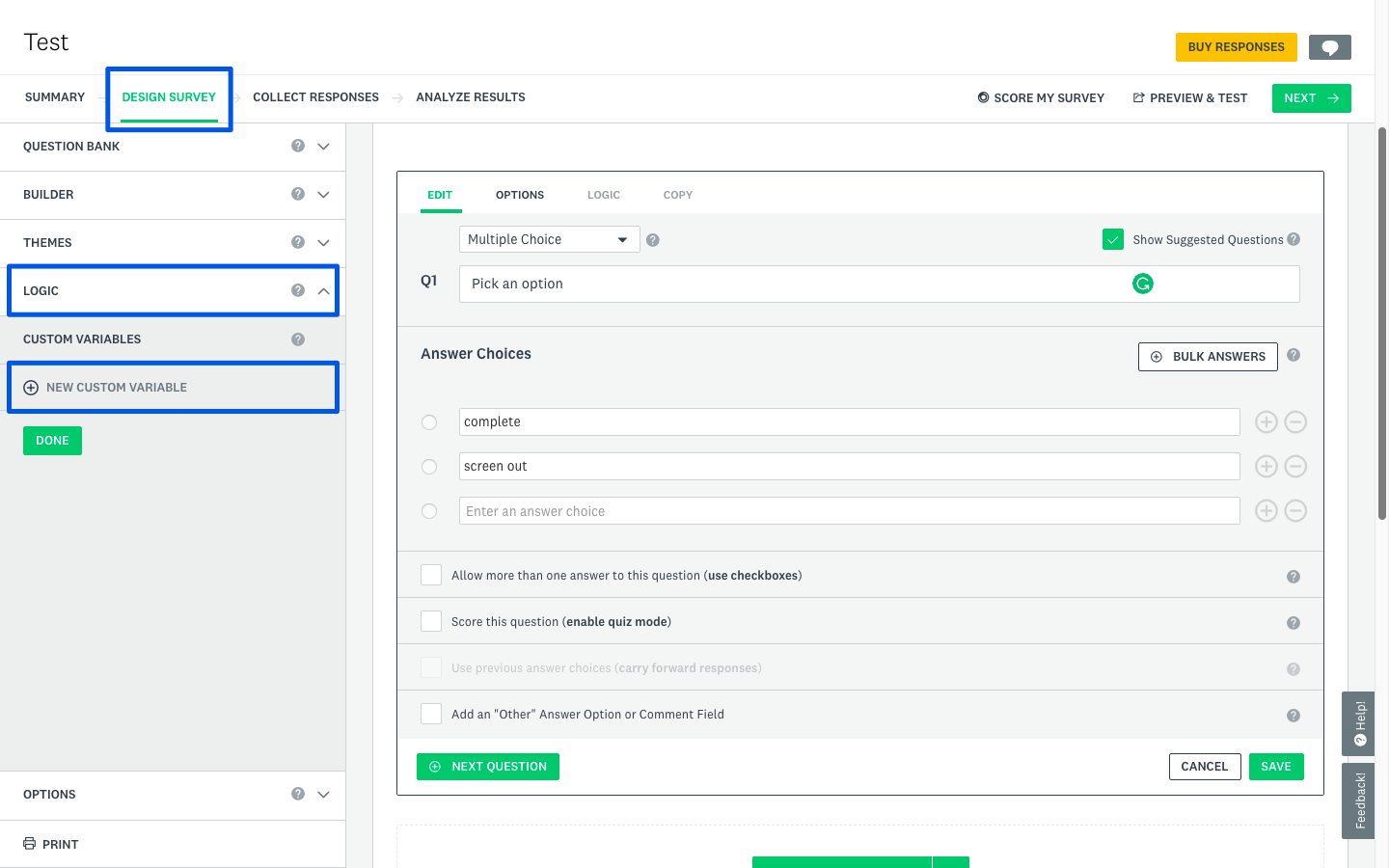
Task: Click the 'Enter an answer choice' field
Action: coord(850,511)
